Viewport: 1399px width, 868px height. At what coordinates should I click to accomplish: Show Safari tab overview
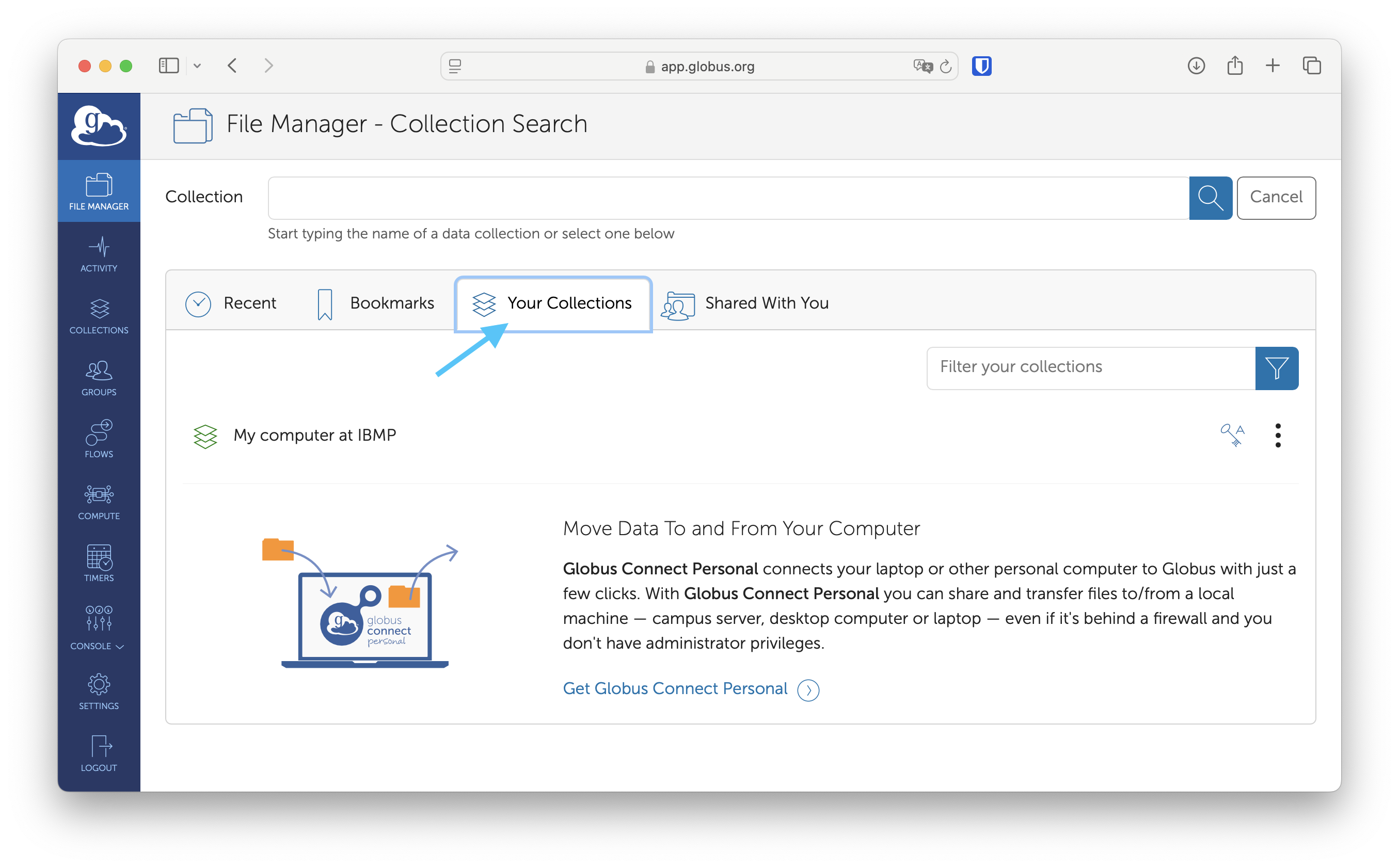pyautogui.click(x=1312, y=66)
